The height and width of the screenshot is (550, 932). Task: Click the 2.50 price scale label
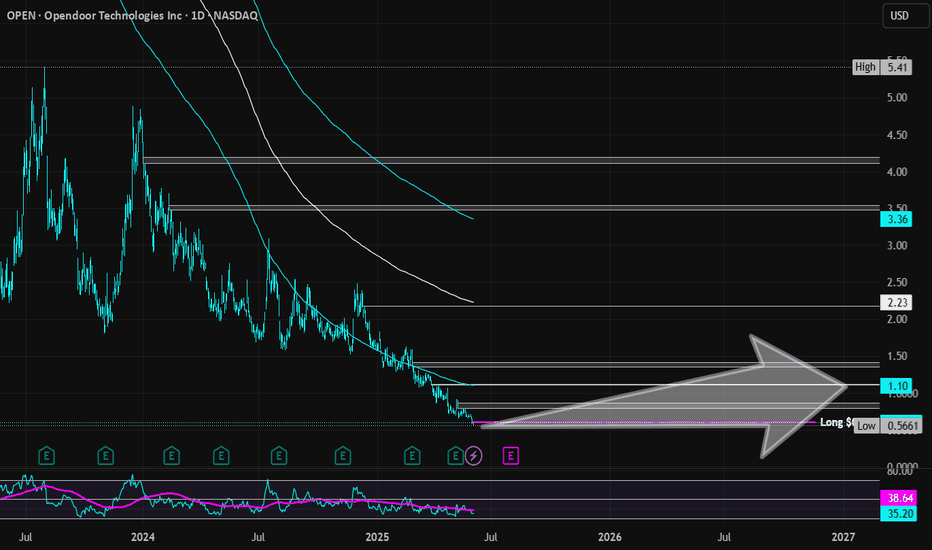pyautogui.click(x=897, y=282)
